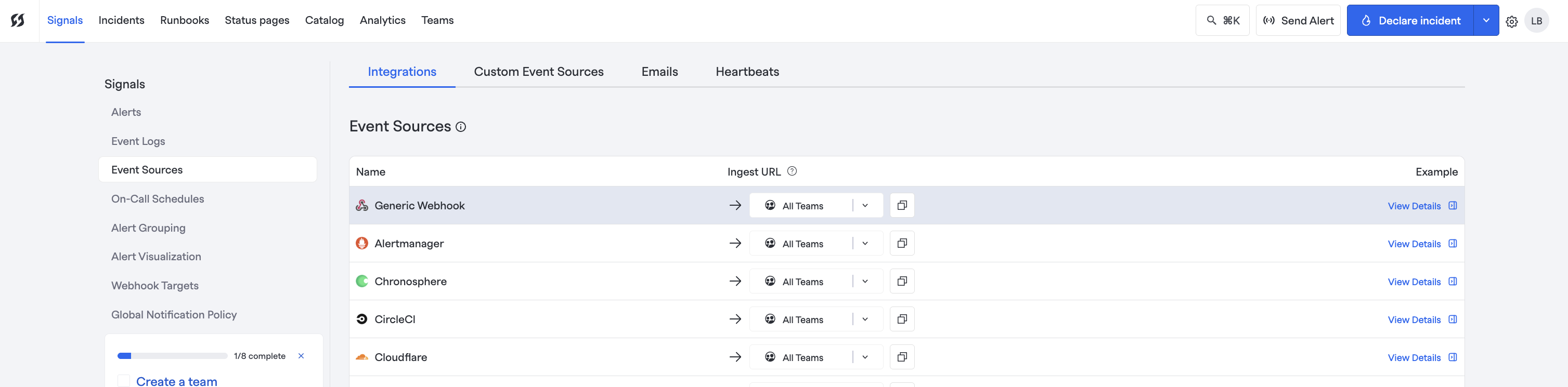
Task: Dismiss the onboarding progress card
Action: pos(301,356)
